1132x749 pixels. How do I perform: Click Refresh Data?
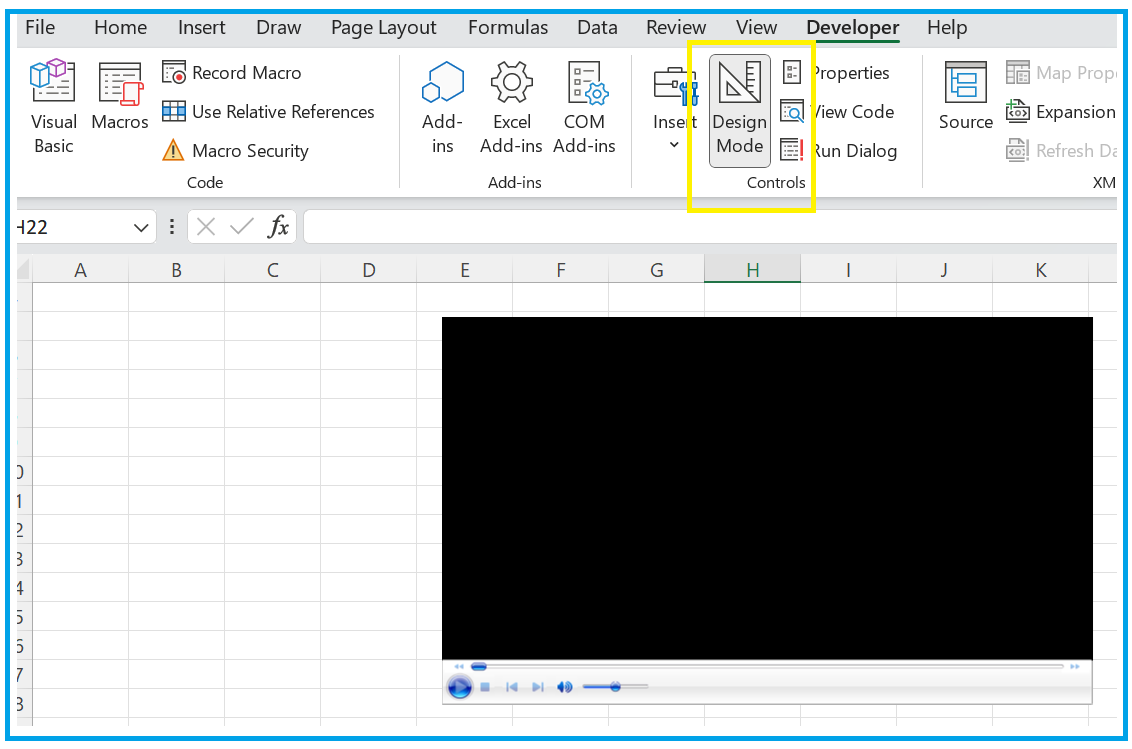click(1061, 150)
